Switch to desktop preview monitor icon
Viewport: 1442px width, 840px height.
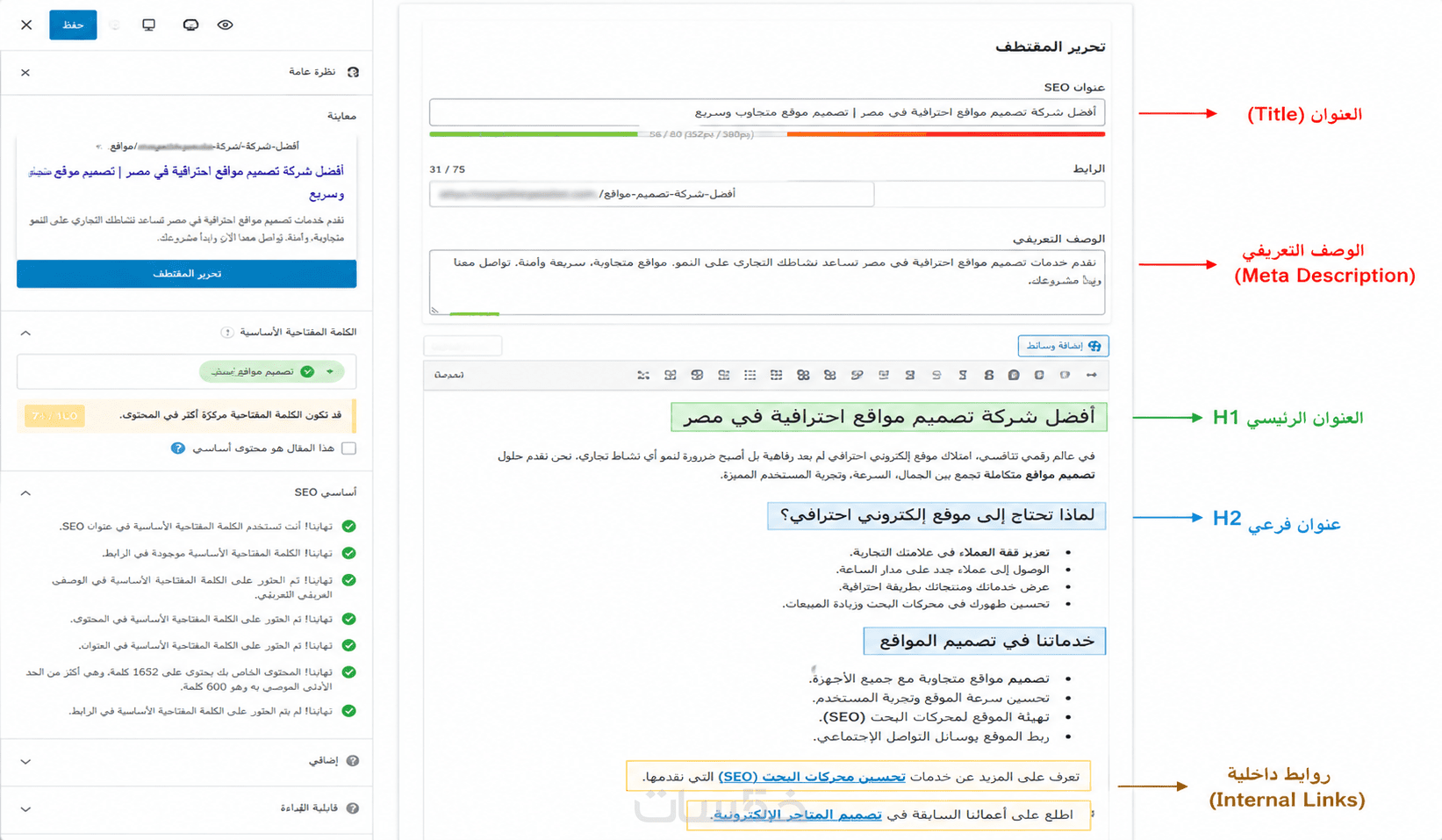click(x=148, y=25)
